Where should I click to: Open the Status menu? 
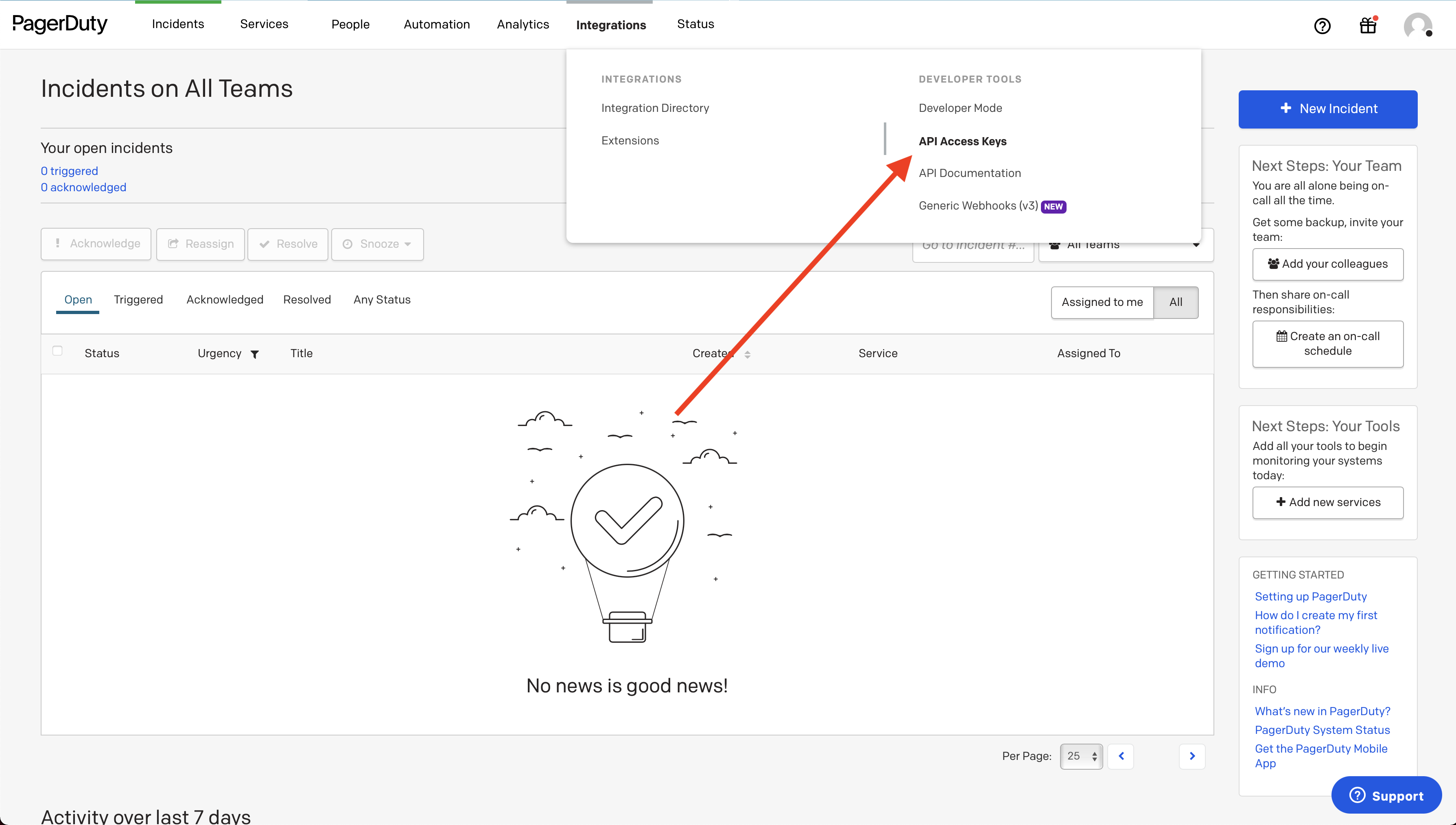pos(695,24)
